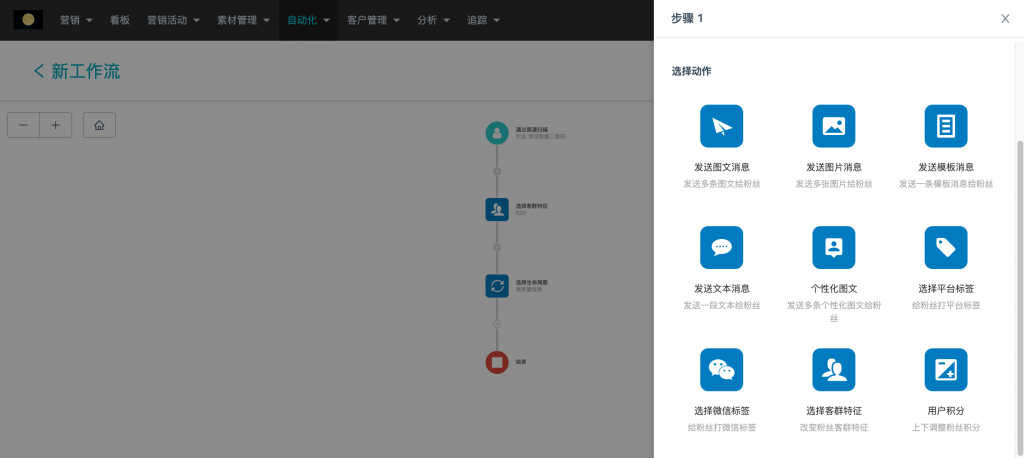Screen dimensions: 1024x458
Task: Pick the 选择微信标签 WeChat icon
Action: tap(721, 369)
